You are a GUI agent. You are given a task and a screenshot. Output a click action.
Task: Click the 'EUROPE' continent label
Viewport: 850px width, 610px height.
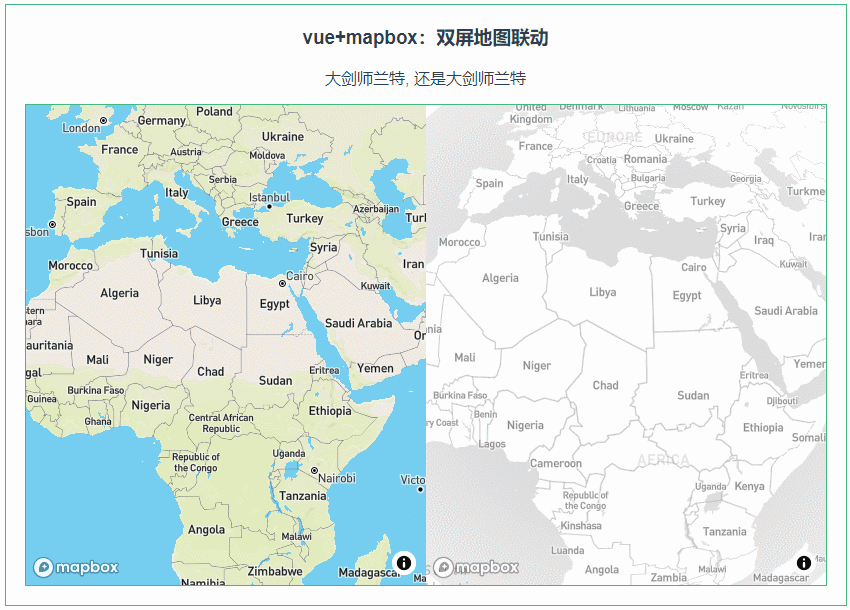(615, 137)
